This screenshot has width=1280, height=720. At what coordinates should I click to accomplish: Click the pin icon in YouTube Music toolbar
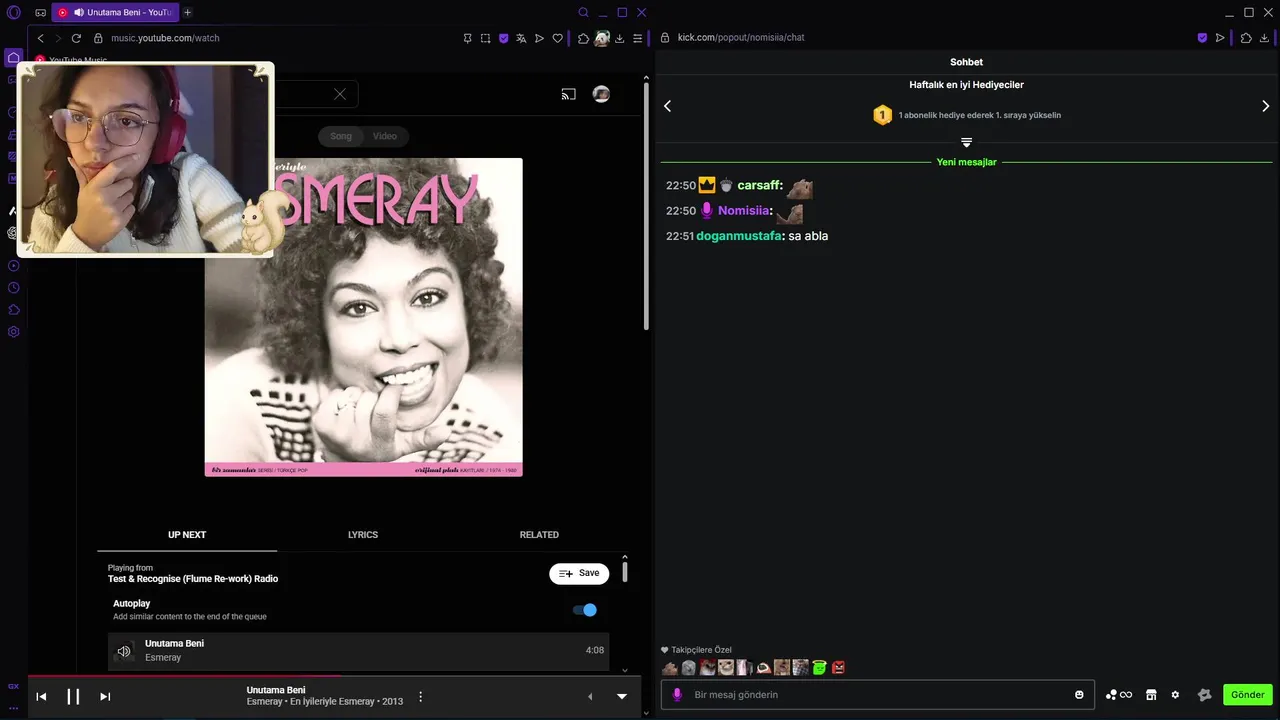point(467,38)
